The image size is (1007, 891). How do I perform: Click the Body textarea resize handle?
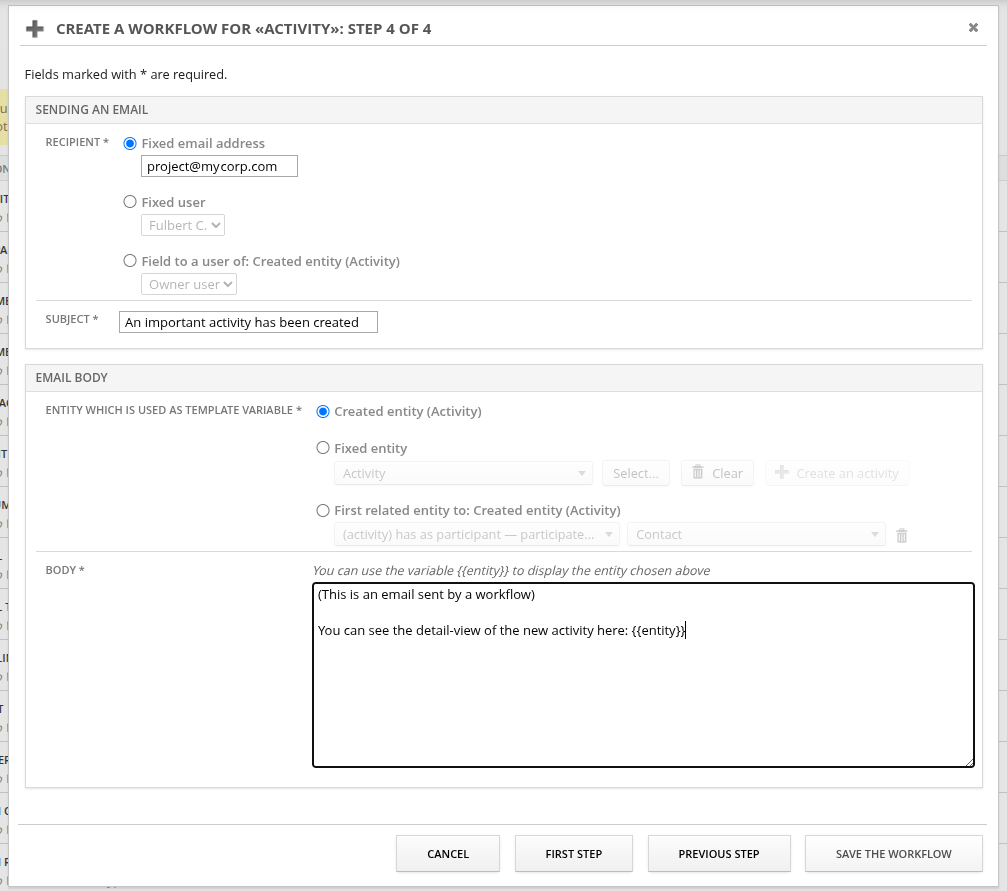click(969, 762)
